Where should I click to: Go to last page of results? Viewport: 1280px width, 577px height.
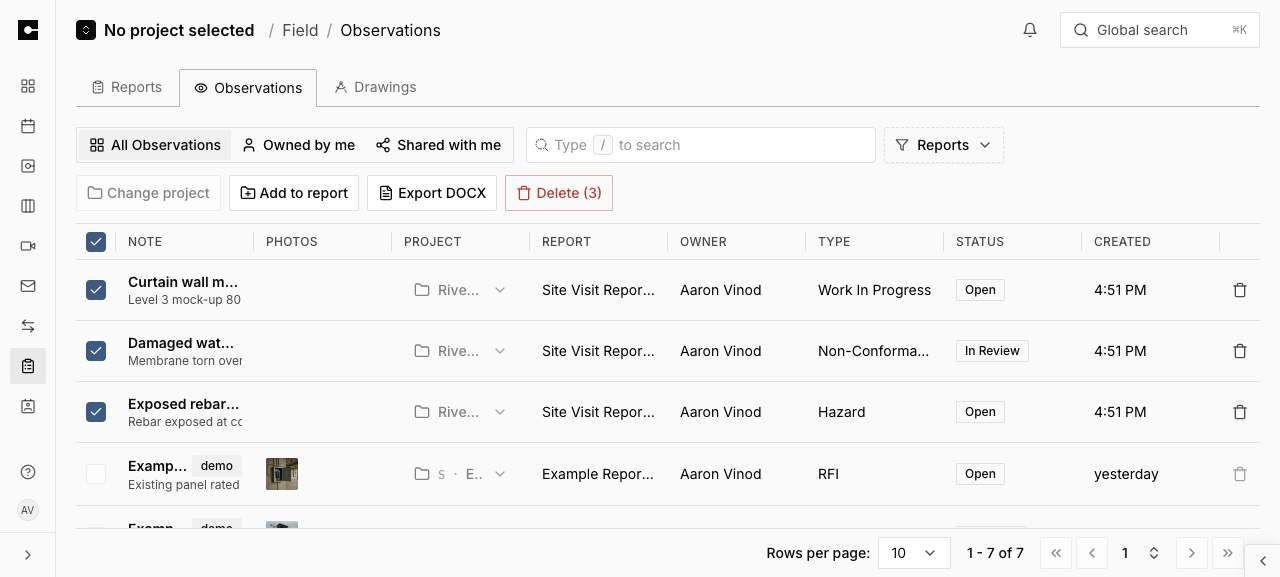(1227, 553)
